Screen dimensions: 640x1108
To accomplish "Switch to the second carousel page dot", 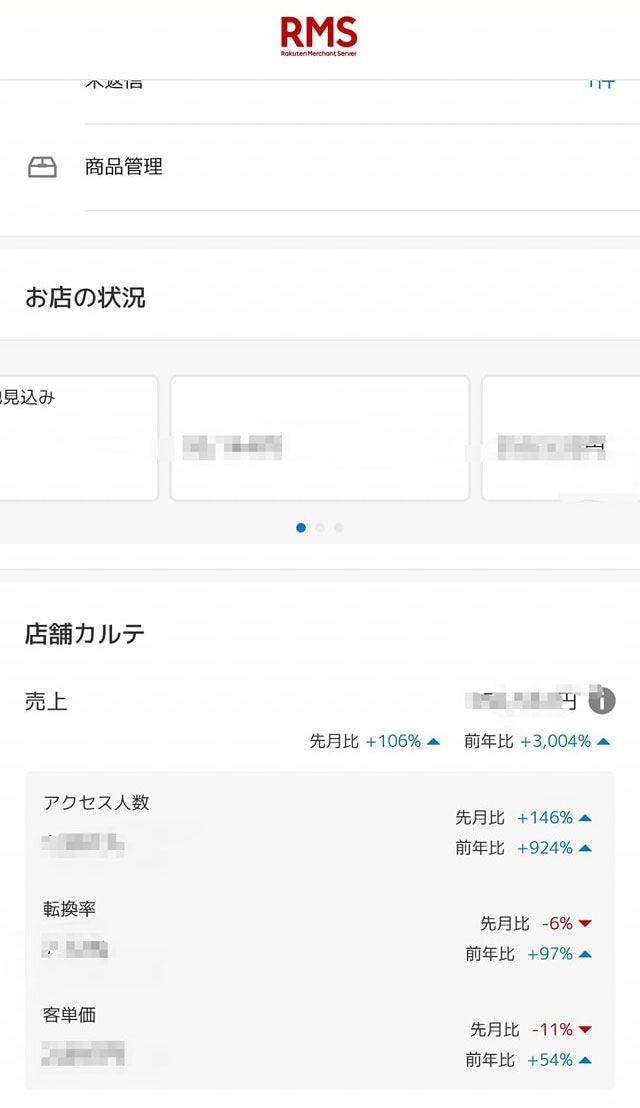I will pos(320,527).
